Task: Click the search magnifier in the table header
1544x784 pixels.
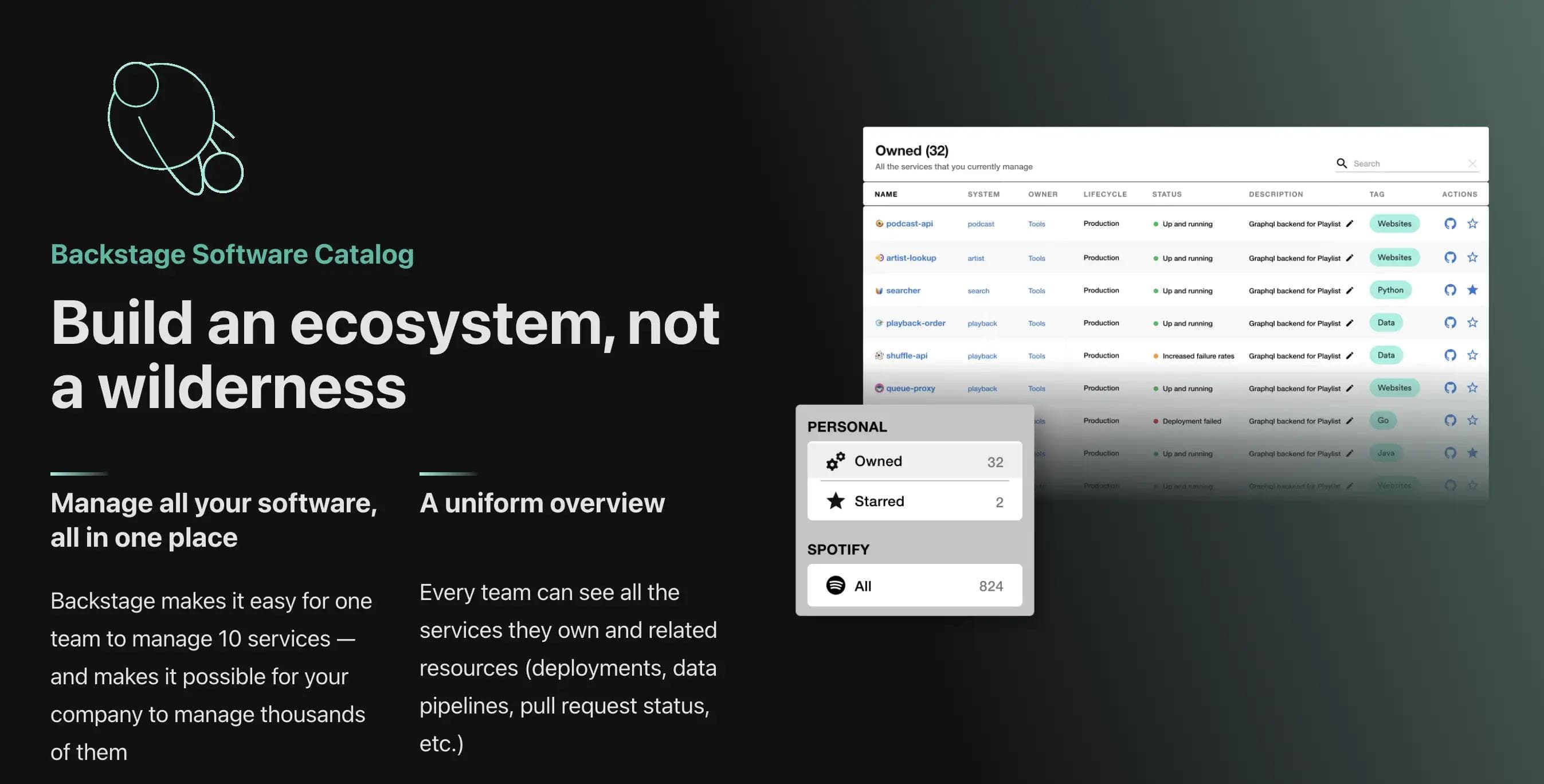Action: click(x=1342, y=163)
